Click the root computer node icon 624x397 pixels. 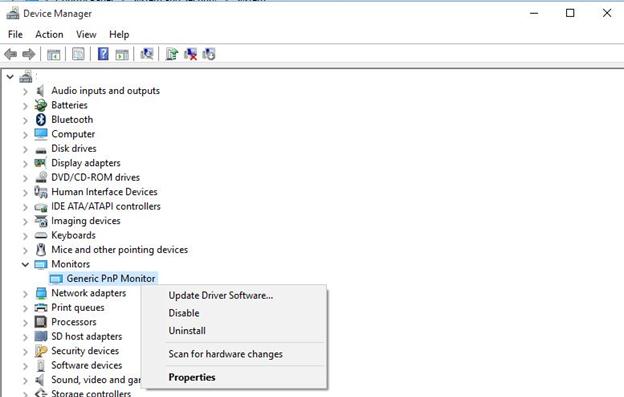(26, 76)
